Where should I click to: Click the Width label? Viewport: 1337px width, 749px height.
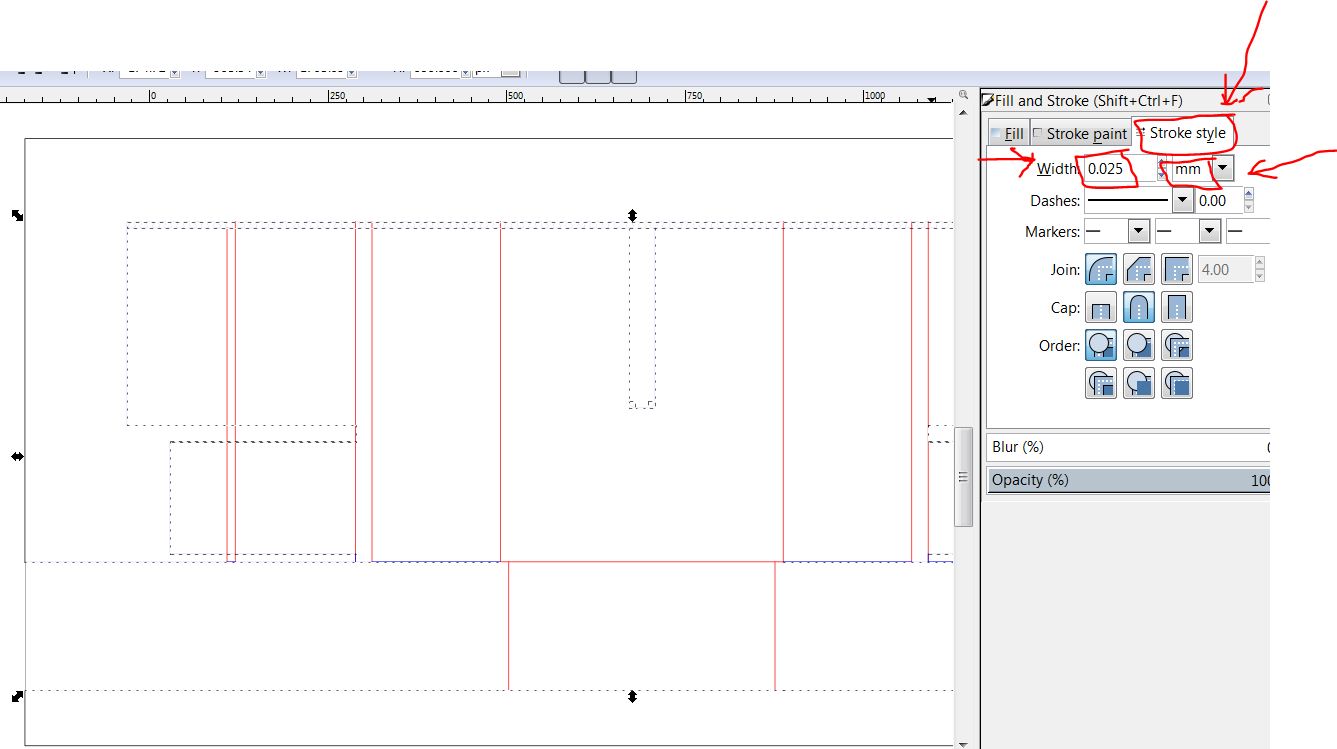[x=1057, y=169]
